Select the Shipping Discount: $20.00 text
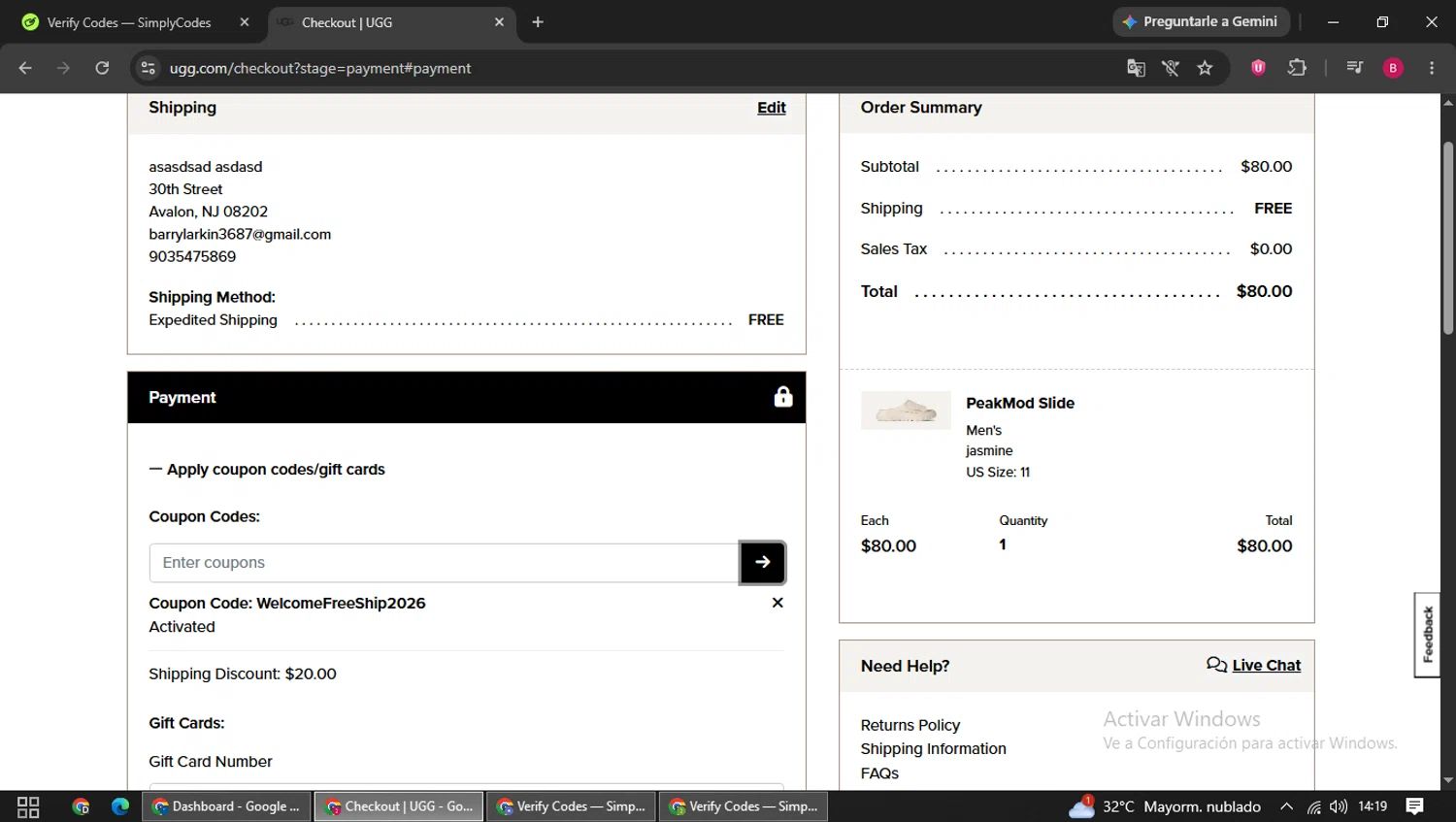 pyautogui.click(x=243, y=674)
